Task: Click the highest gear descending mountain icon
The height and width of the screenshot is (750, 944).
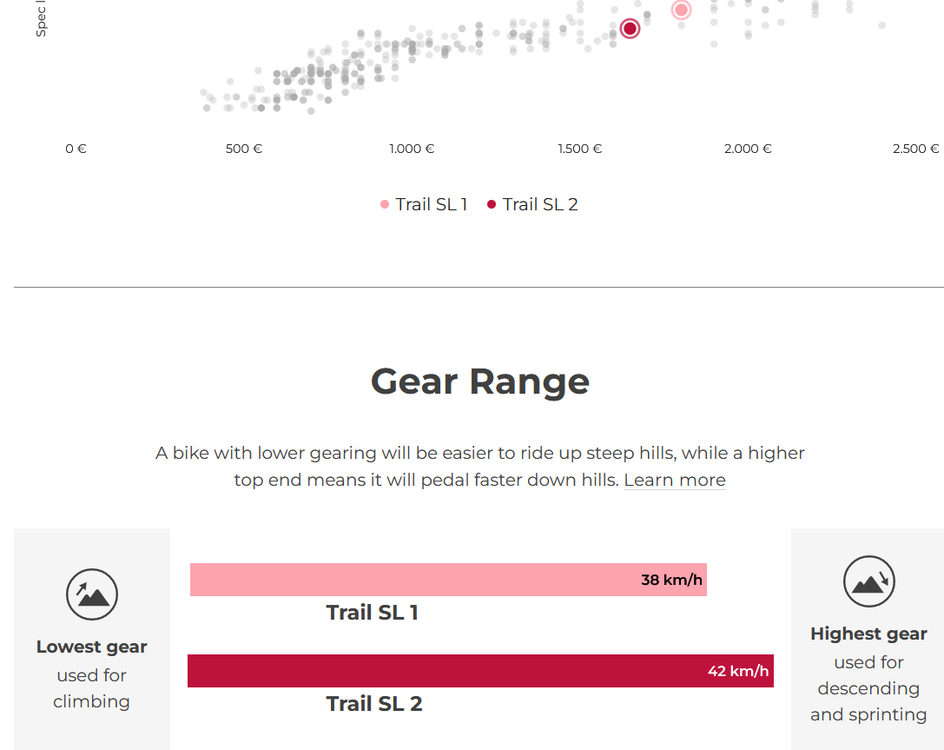Action: click(x=868, y=582)
